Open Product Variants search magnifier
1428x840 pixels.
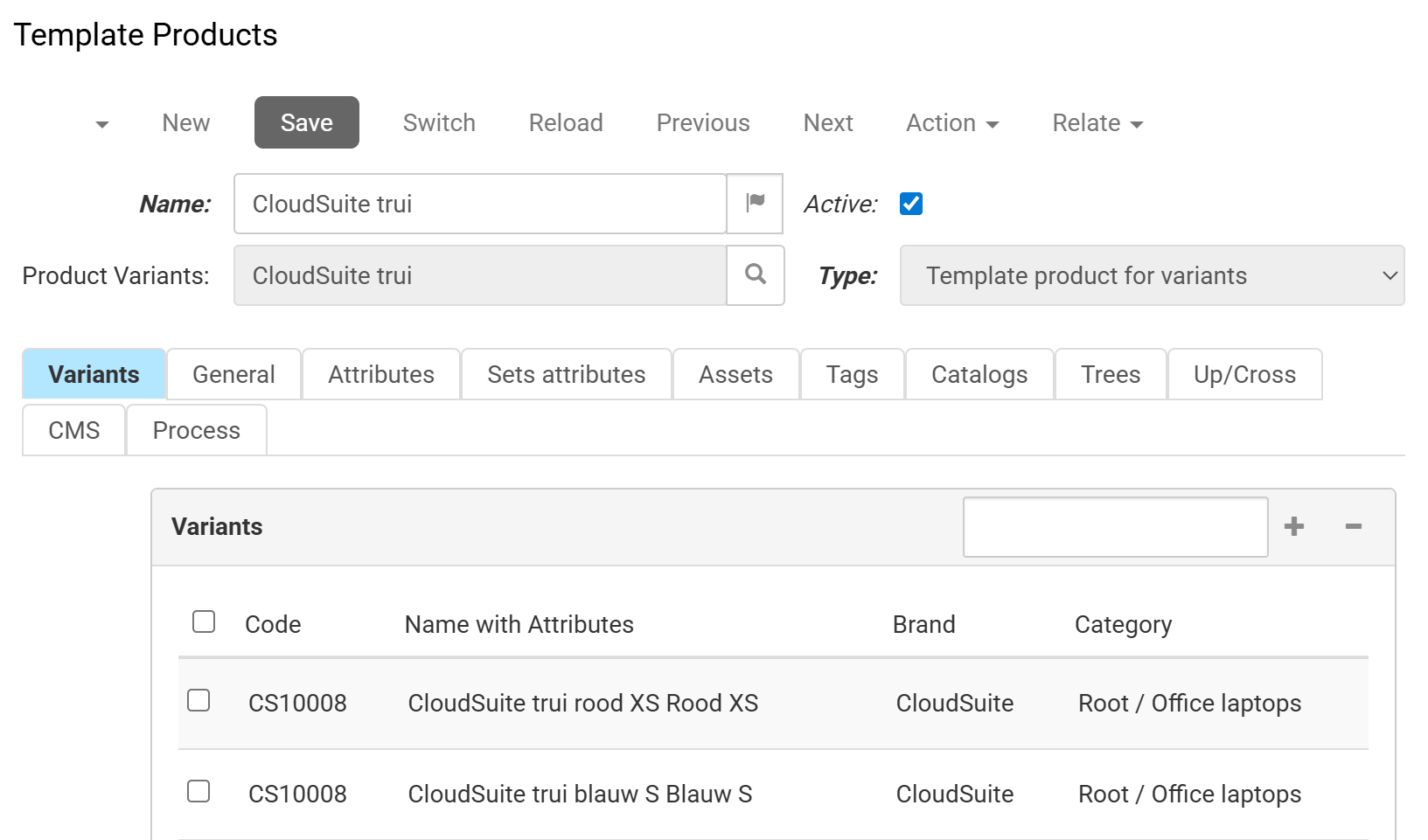coord(756,275)
